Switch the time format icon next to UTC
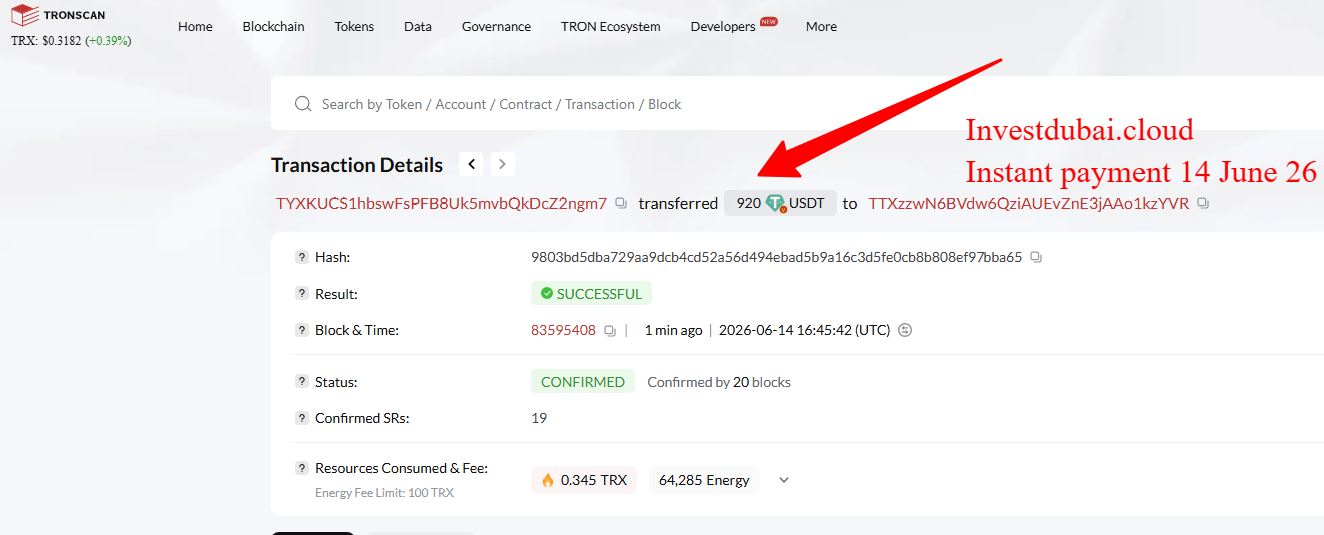Screen dimensions: 1324x535 coord(905,330)
